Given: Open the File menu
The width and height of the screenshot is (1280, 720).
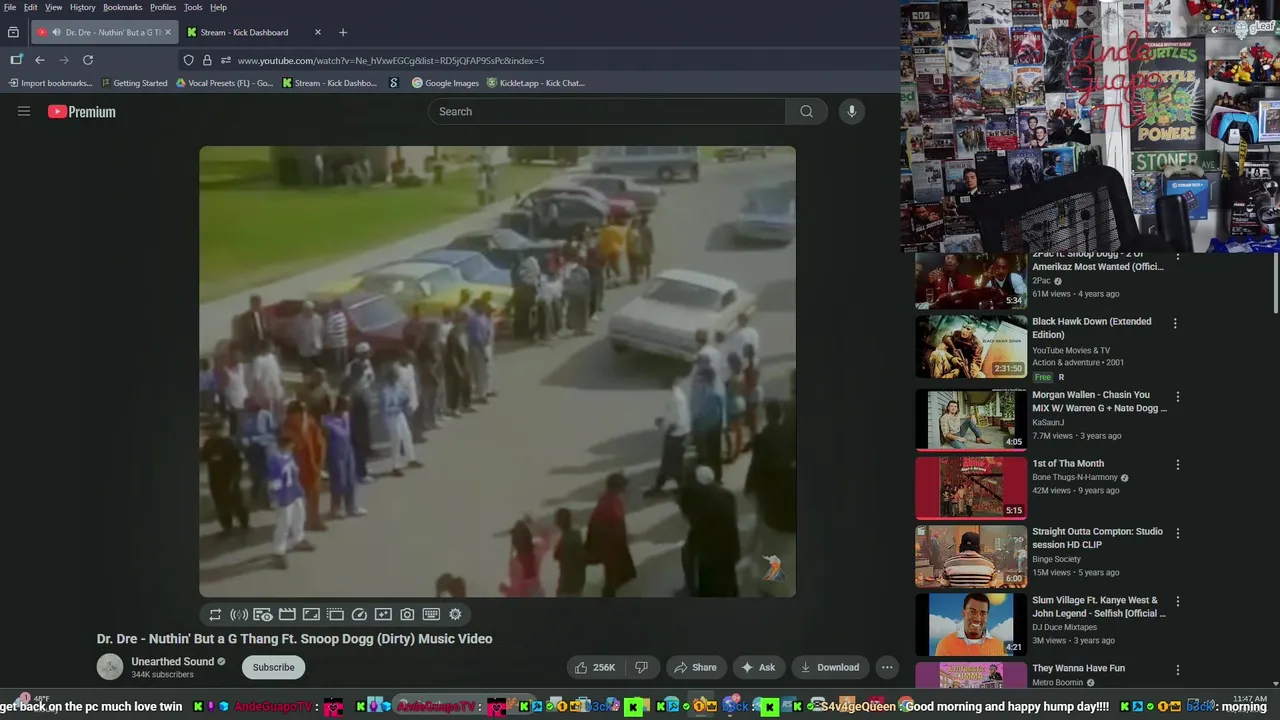Looking at the screenshot, I should click(10, 7).
